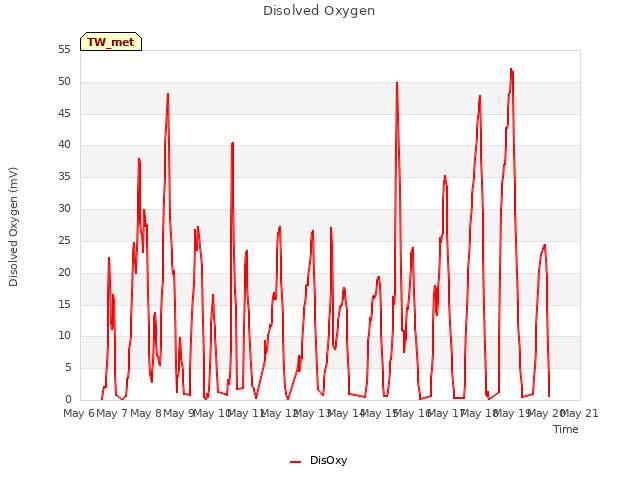This screenshot has width=640, height=480.
Task: Click the 5 y-axis tick label
Action: point(68,368)
